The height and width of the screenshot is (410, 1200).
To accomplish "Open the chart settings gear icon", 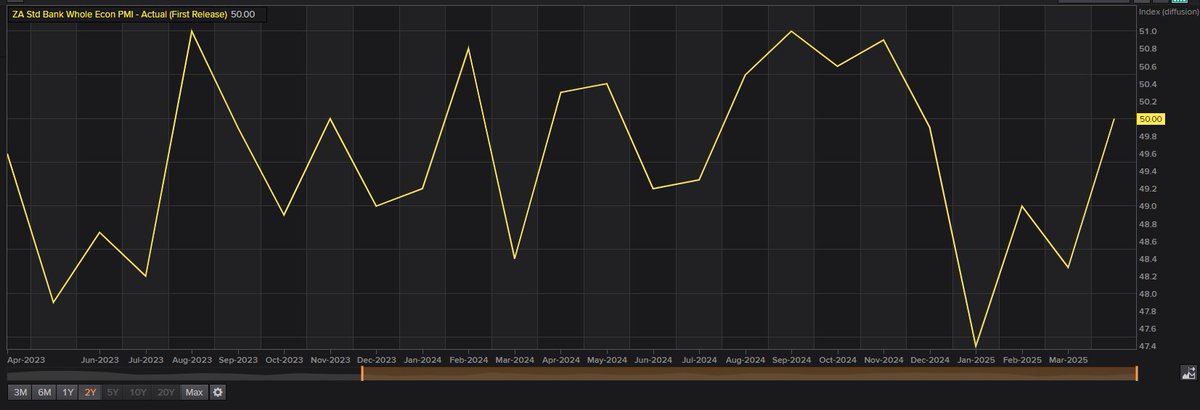I will tap(218, 393).
